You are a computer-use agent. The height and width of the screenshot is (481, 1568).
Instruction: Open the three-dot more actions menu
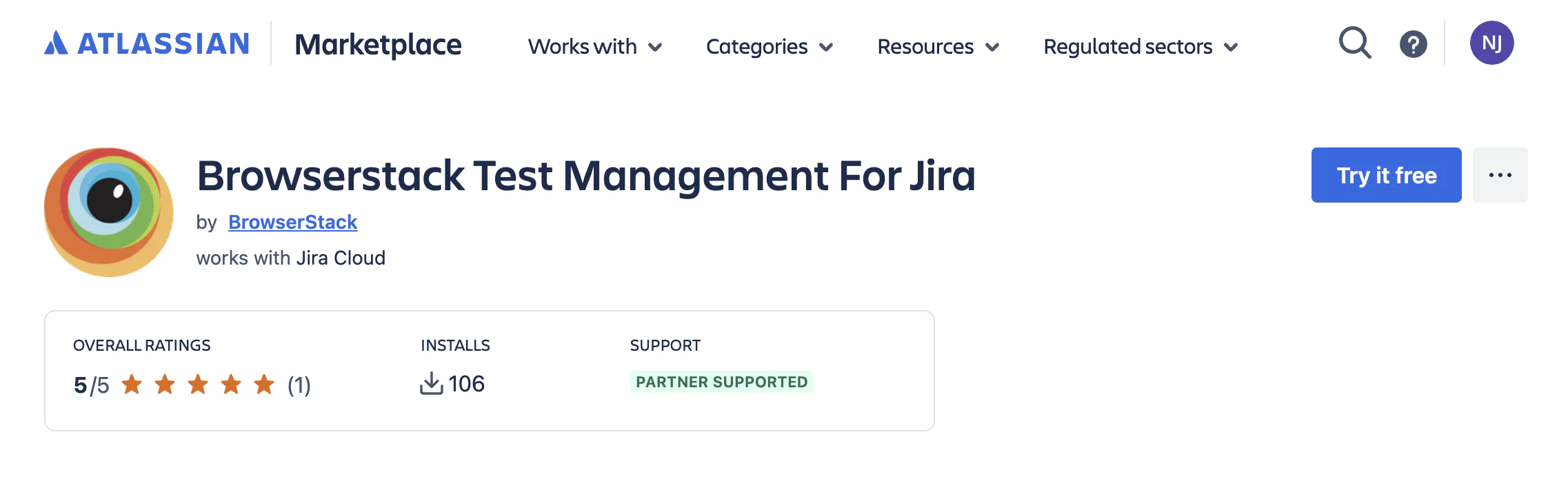pyautogui.click(x=1500, y=175)
